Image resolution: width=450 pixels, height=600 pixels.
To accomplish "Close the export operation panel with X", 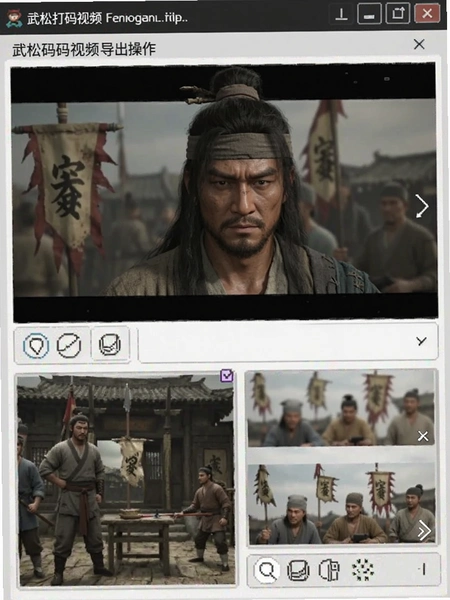I will coord(419,44).
